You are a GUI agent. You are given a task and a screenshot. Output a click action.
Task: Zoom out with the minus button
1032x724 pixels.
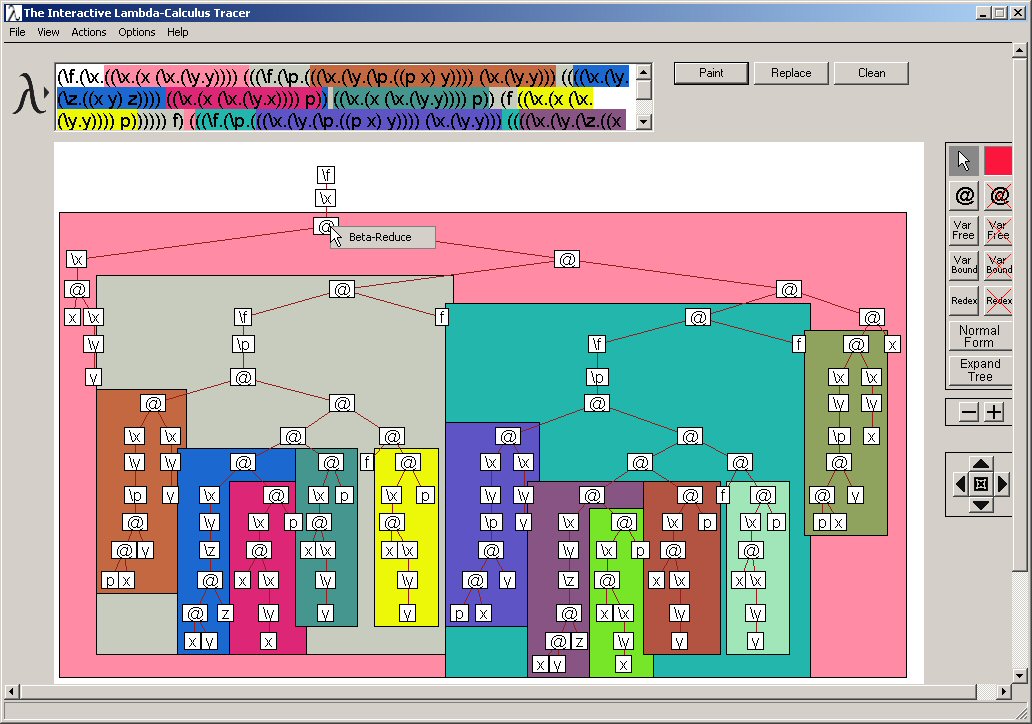pos(968,413)
